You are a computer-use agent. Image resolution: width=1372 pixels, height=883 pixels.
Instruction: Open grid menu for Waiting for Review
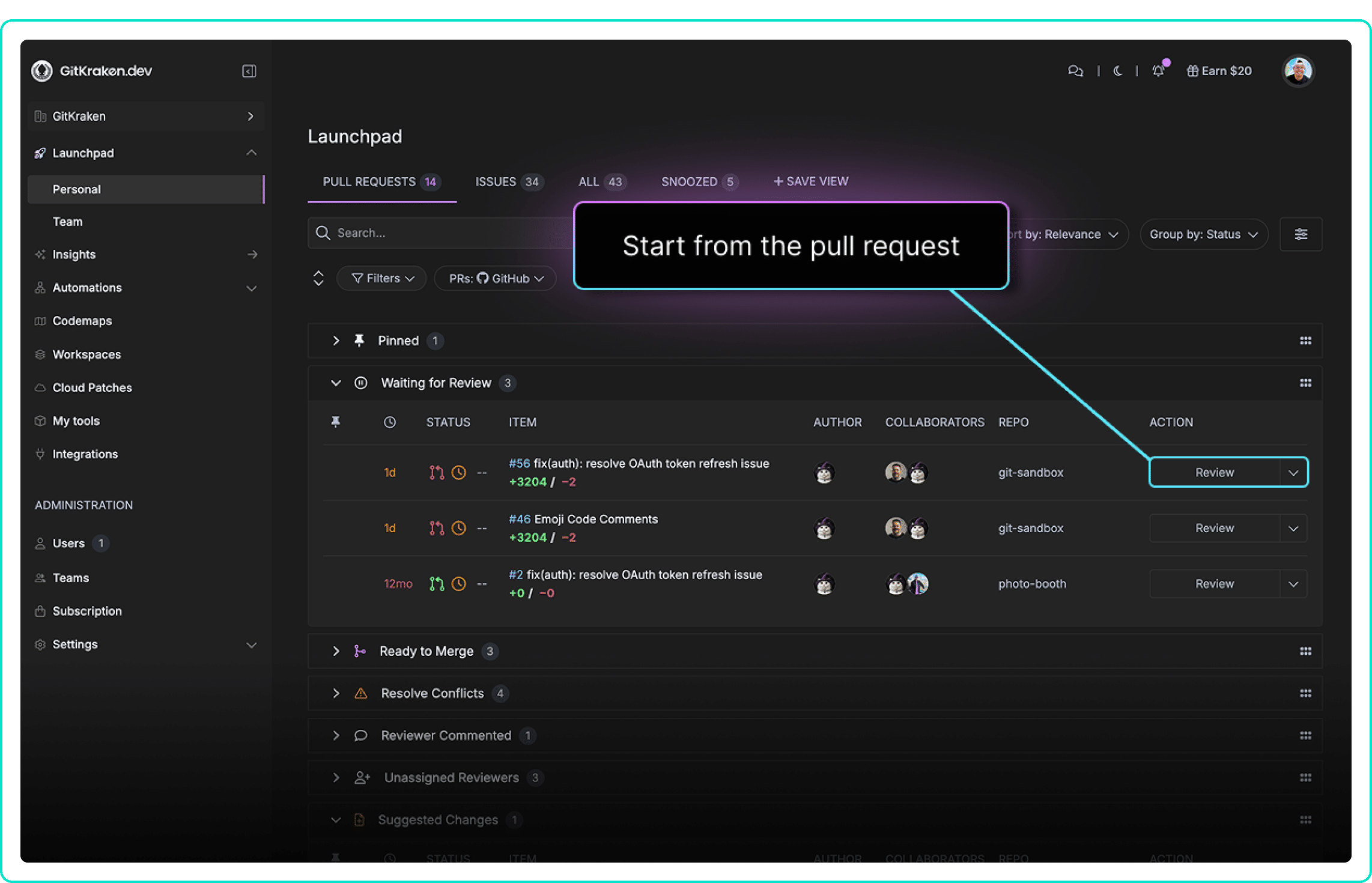[x=1305, y=383]
